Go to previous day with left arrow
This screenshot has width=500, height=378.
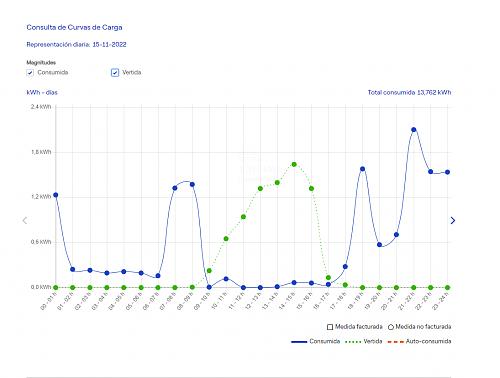[25, 221]
